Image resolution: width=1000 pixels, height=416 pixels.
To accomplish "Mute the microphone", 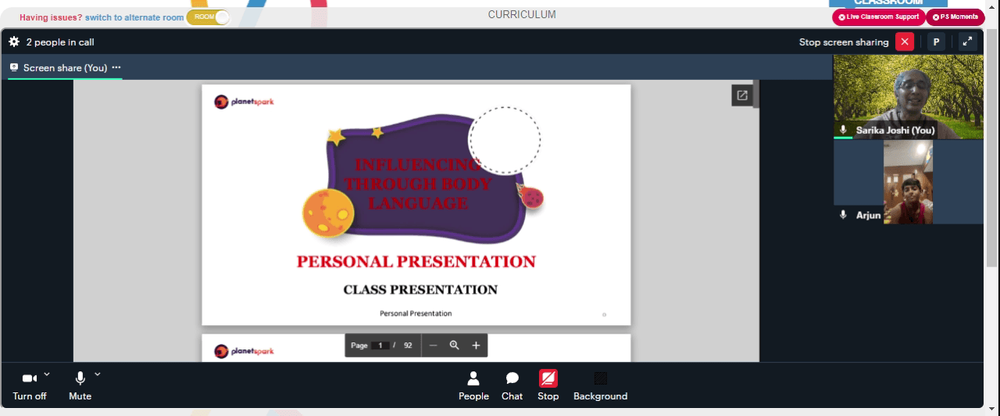I will coord(80,386).
